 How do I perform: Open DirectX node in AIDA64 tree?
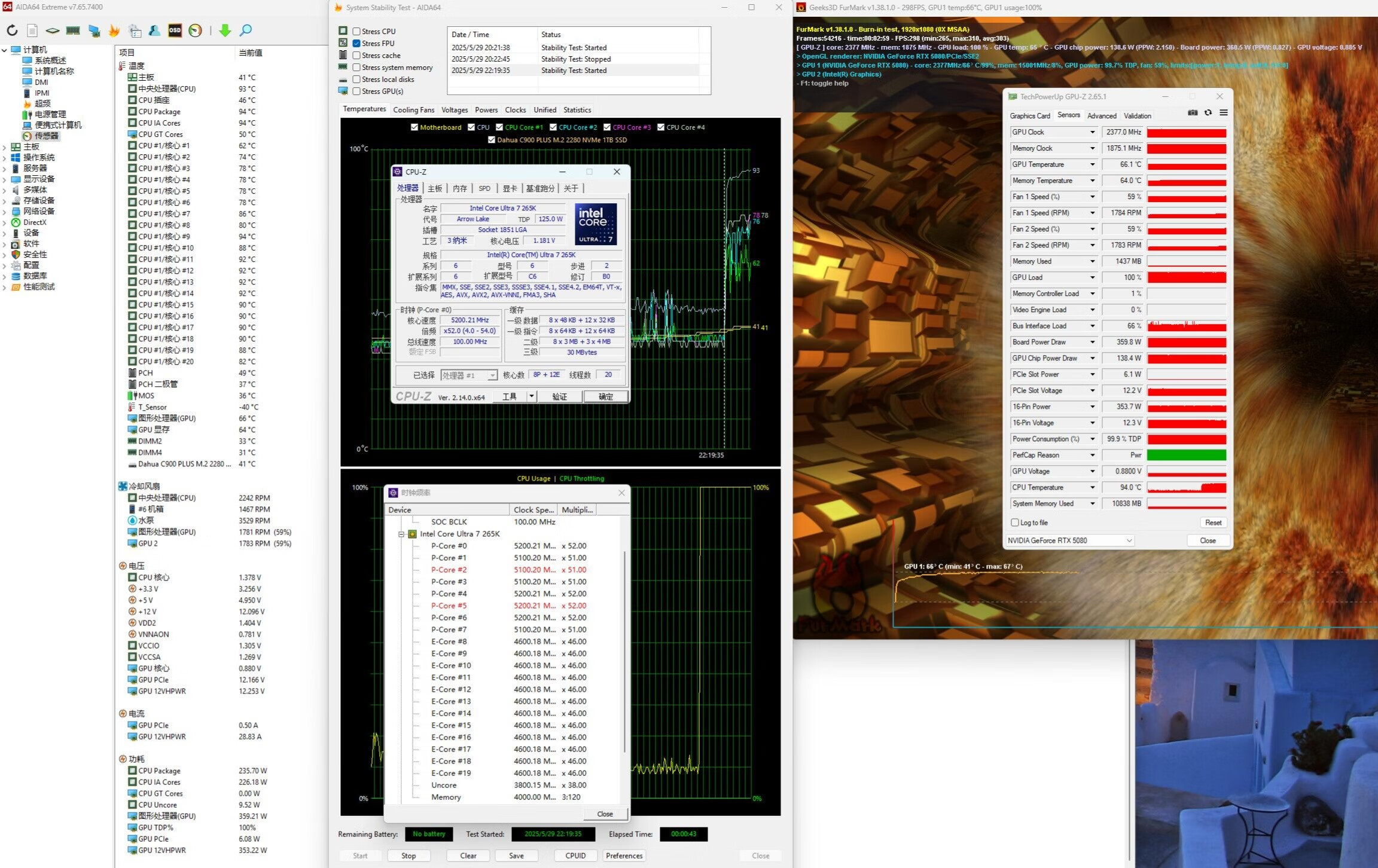tap(35, 222)
